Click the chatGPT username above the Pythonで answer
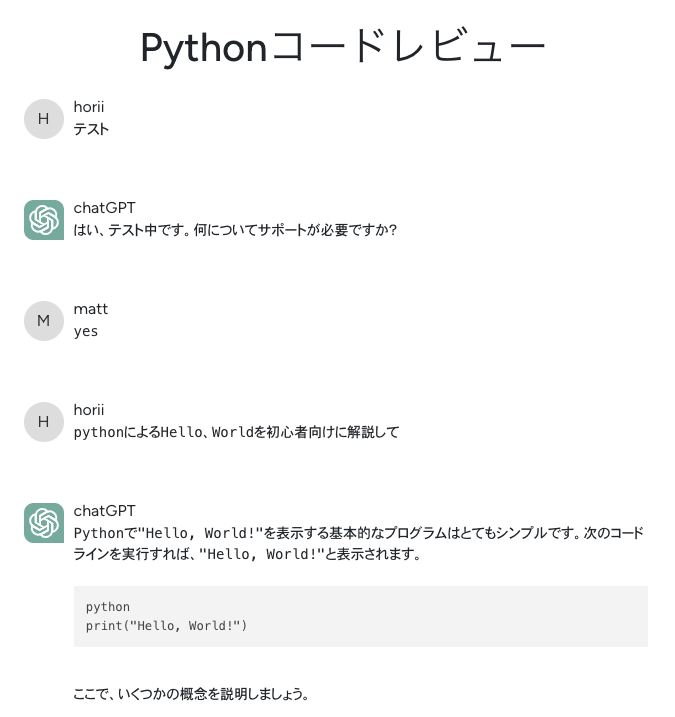Image resolution: width=675 pixels, height=717 pixels. (104, 511)
